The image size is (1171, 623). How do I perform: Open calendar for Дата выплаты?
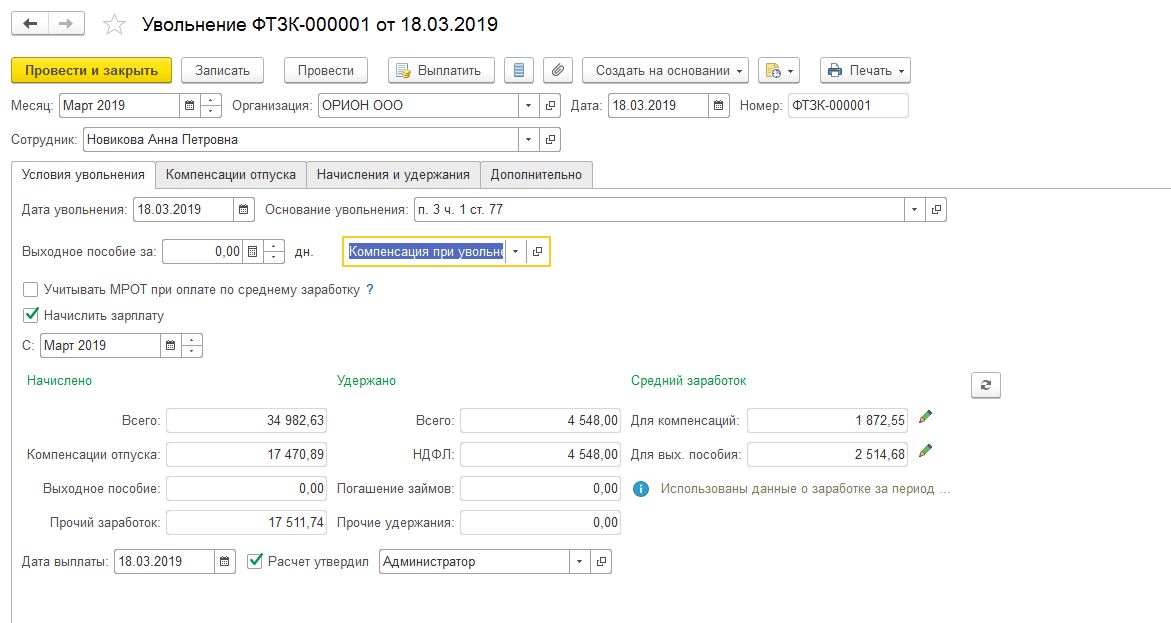[x=225, y=562]
